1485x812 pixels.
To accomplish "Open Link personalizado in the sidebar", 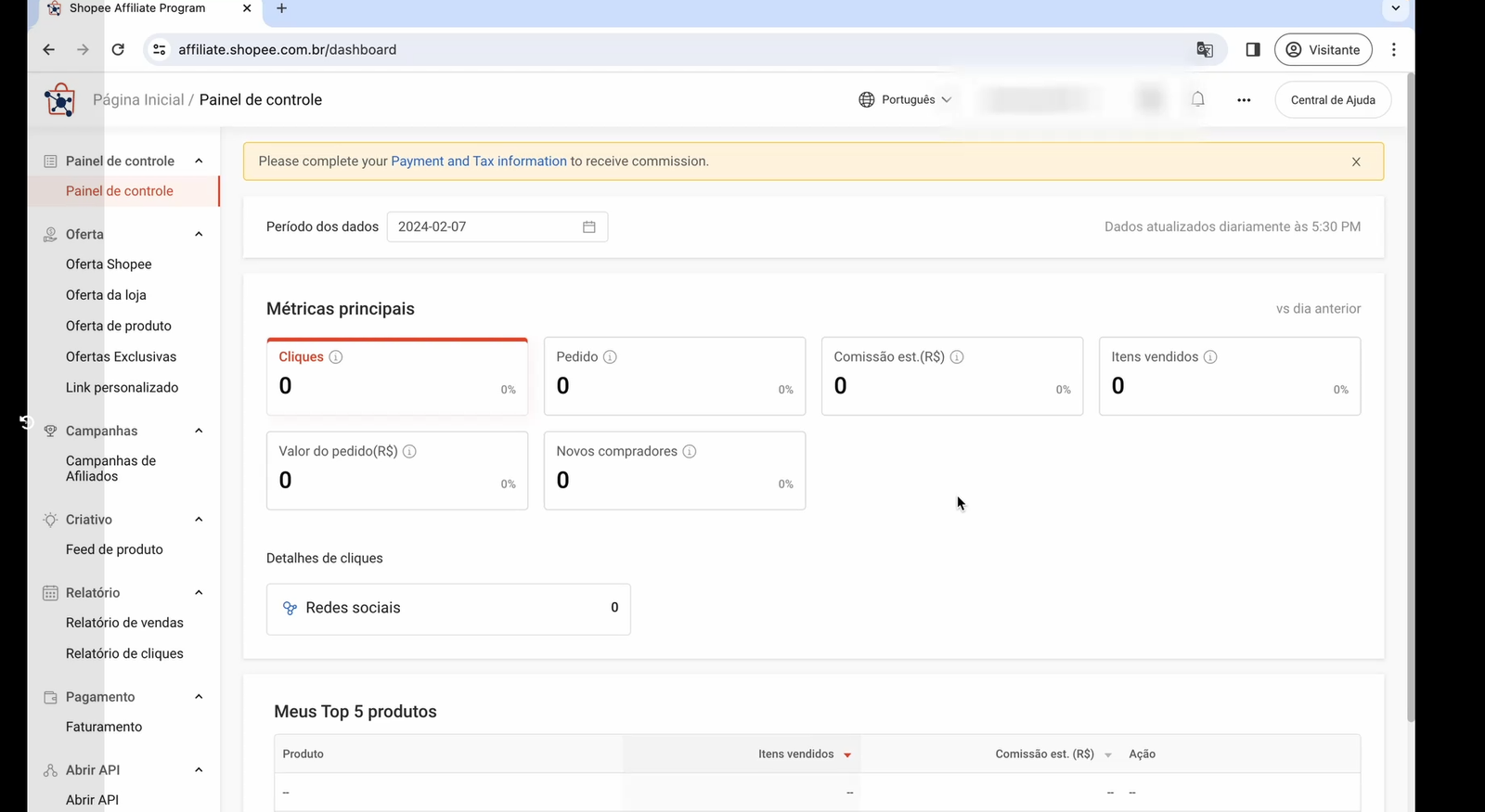I will coord(122,388).
